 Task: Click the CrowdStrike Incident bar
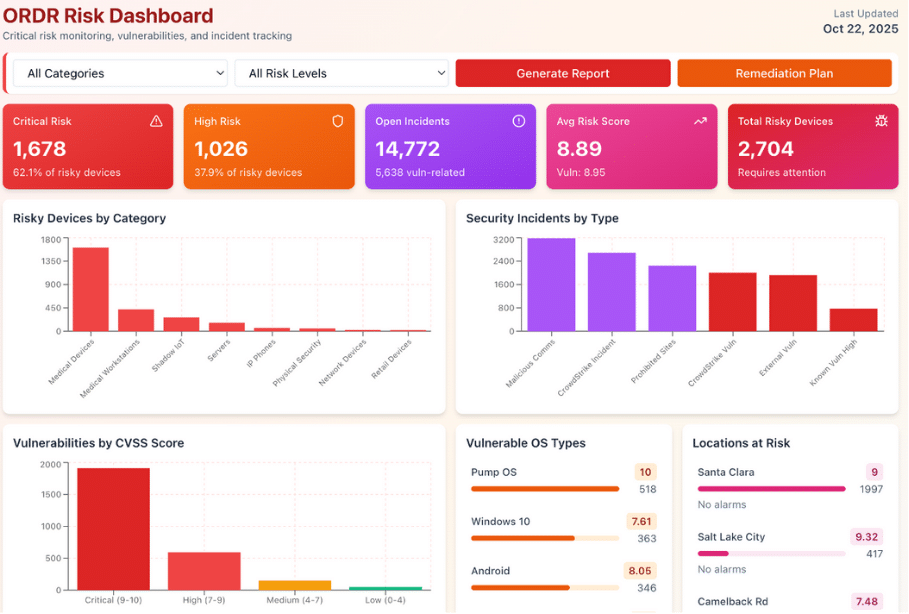611,292
